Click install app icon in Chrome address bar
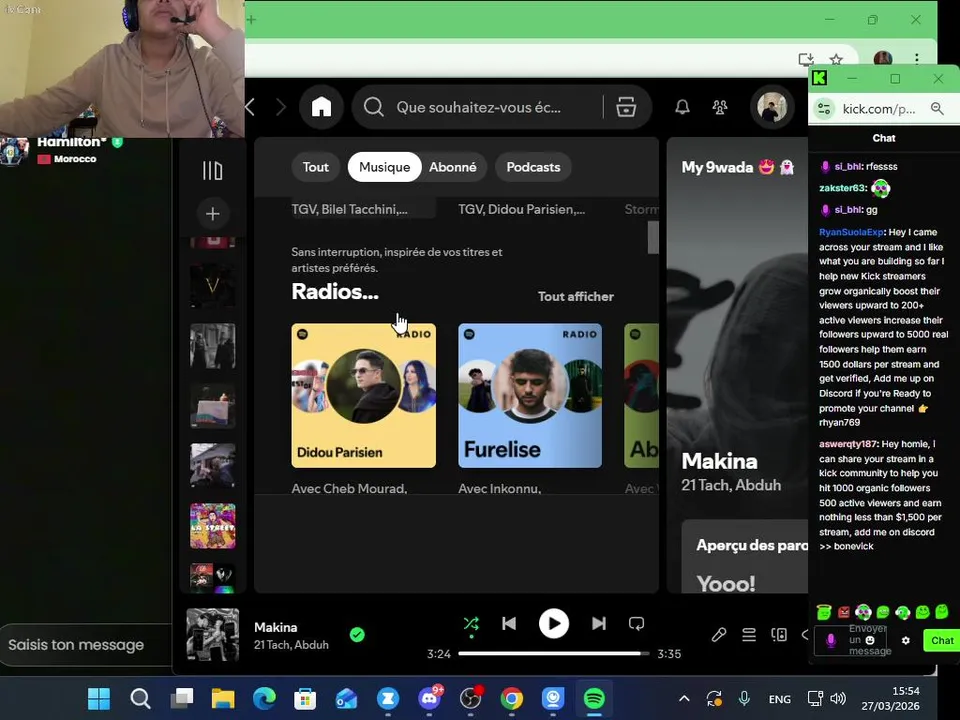 tap(806, 59)
